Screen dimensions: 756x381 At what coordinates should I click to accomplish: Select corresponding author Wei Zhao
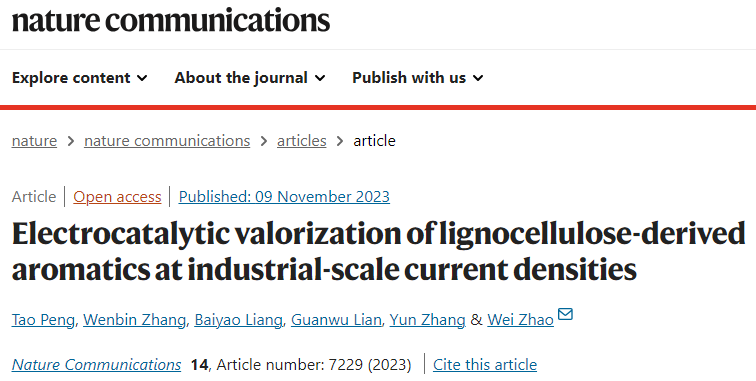(x=520, y=320)
